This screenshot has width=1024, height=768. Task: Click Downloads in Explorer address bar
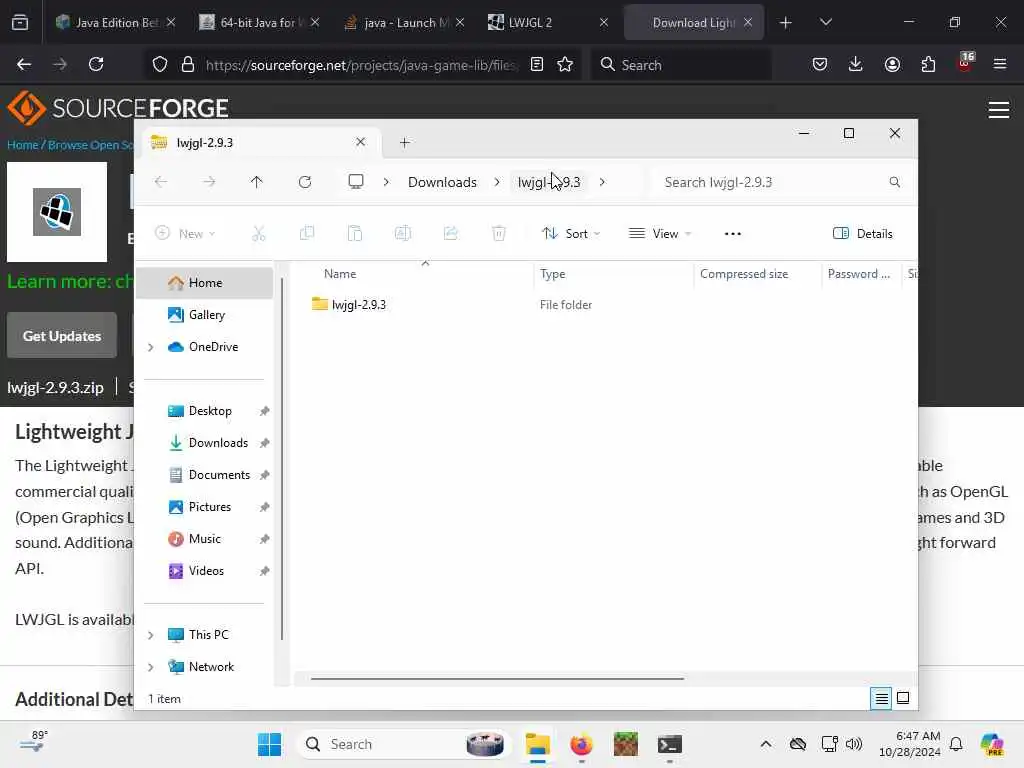pos(442,182)
